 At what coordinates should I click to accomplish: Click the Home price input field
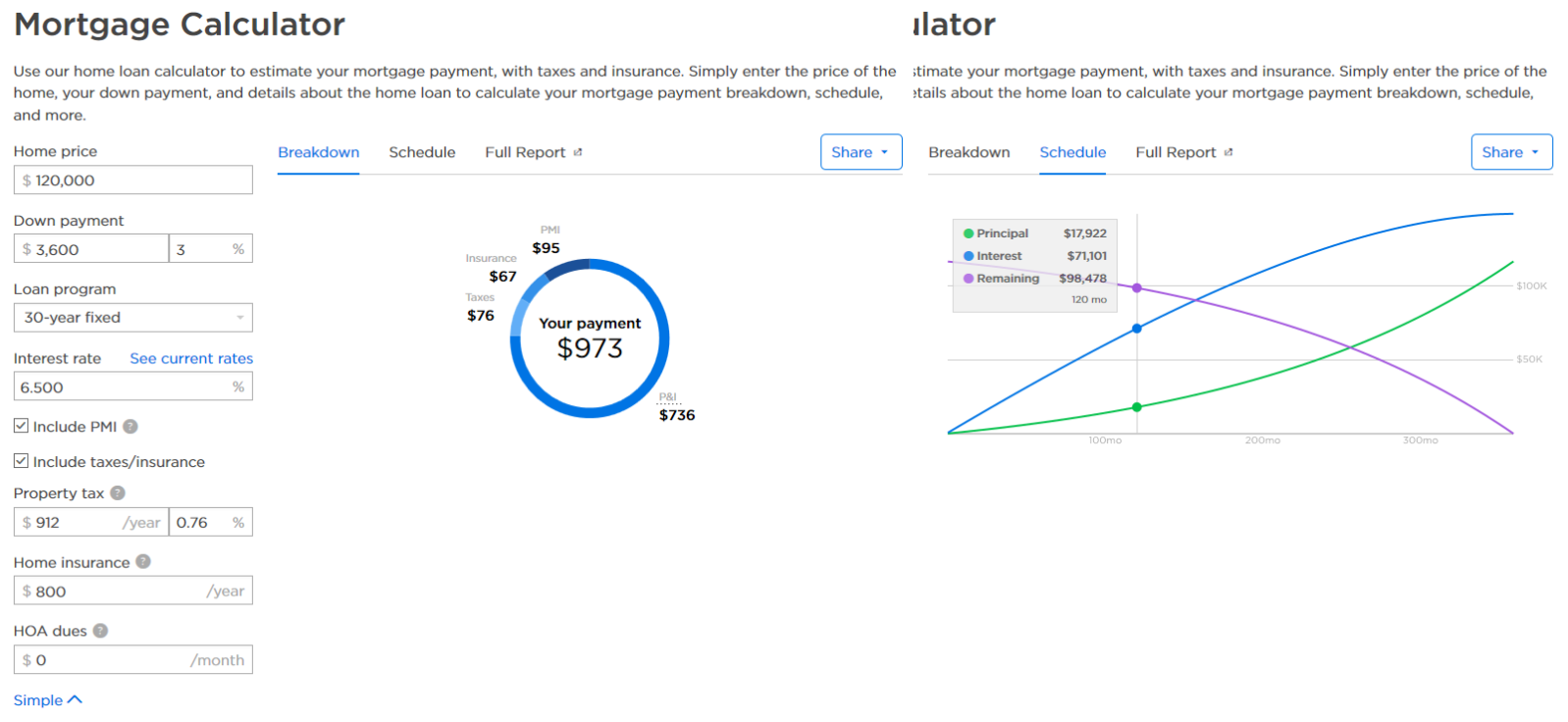pos(133,180)
